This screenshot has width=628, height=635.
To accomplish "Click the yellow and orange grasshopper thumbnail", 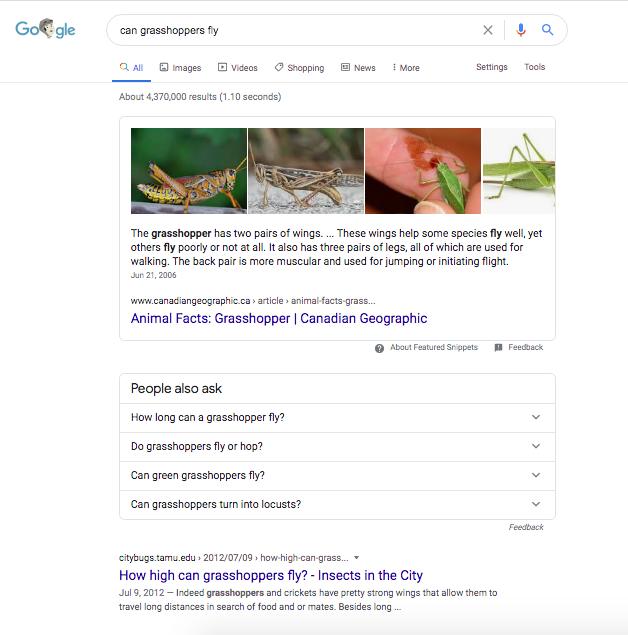I will click(189, 171).
